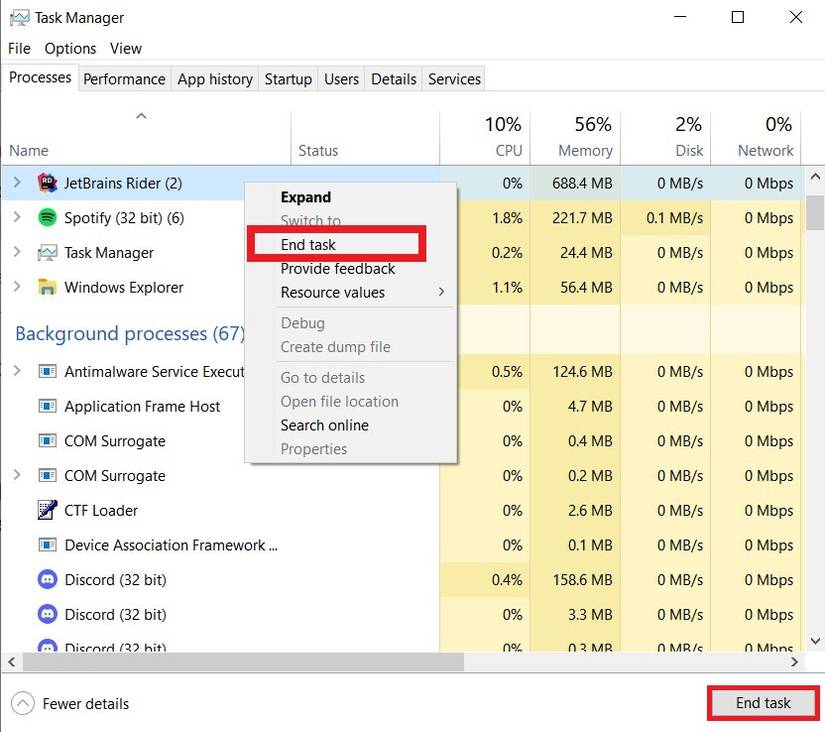Switch to the Startup tab
The width and height of the screenshot is (825, 732).
287,78
